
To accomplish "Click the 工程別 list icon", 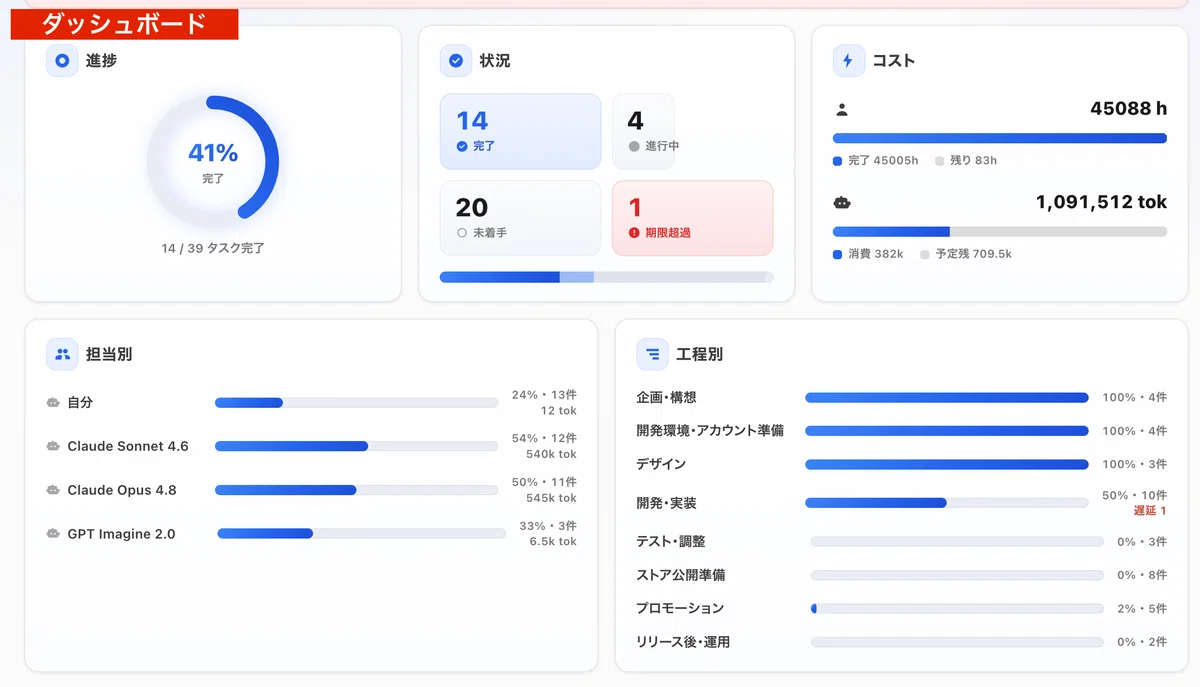I will [x=652, y=354].
